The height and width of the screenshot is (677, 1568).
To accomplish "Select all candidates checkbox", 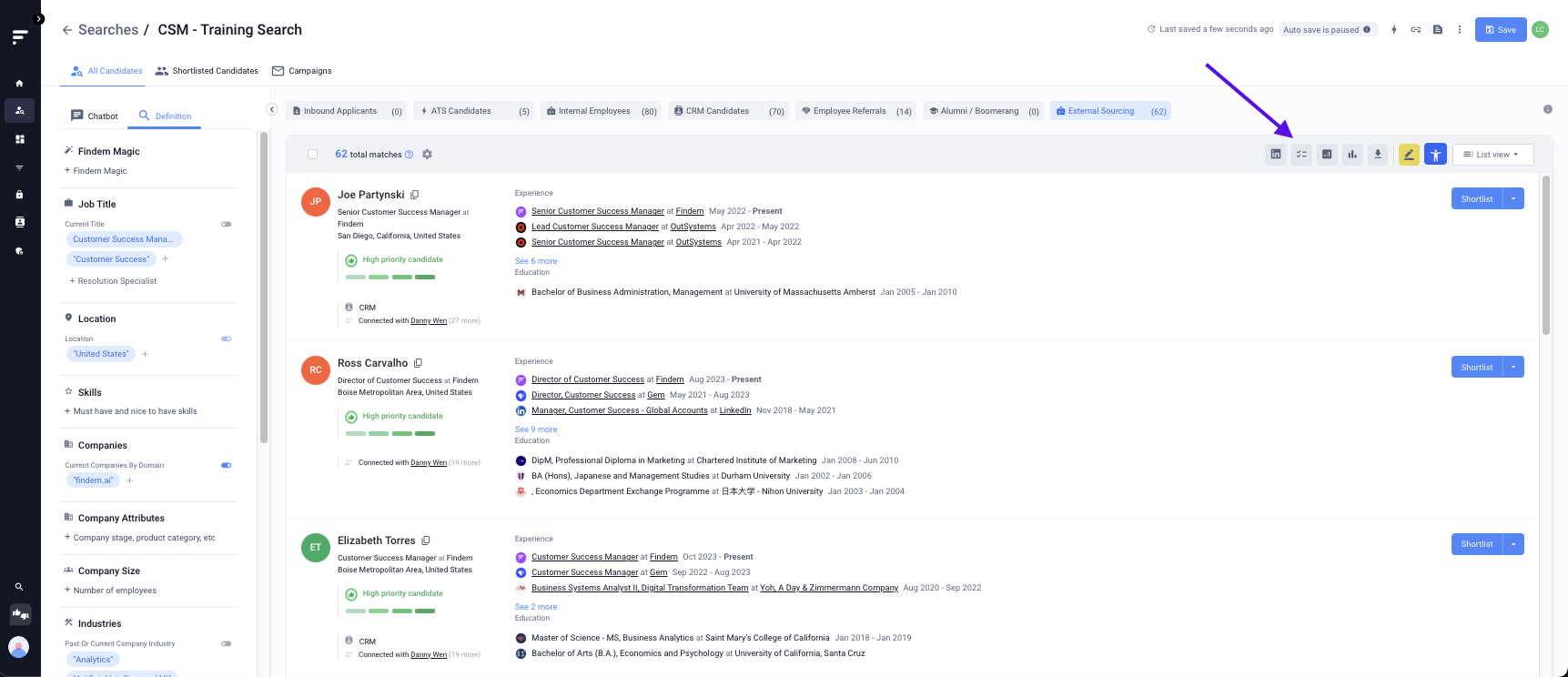I will 313,155.
